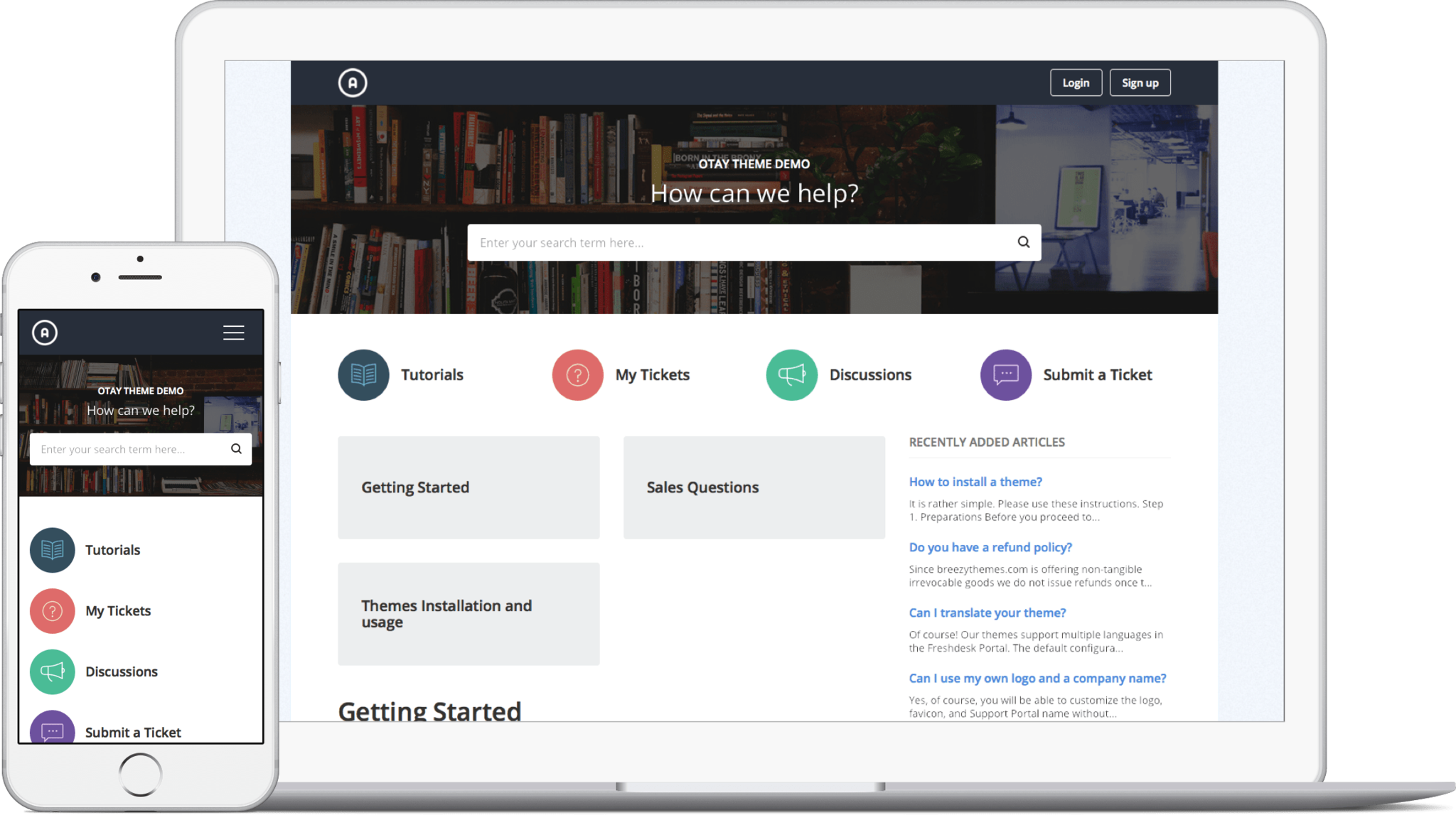Tap mobile Tutorials book icon
Viewport: 1456px width, 815px height.
click(x=52, y=550)
